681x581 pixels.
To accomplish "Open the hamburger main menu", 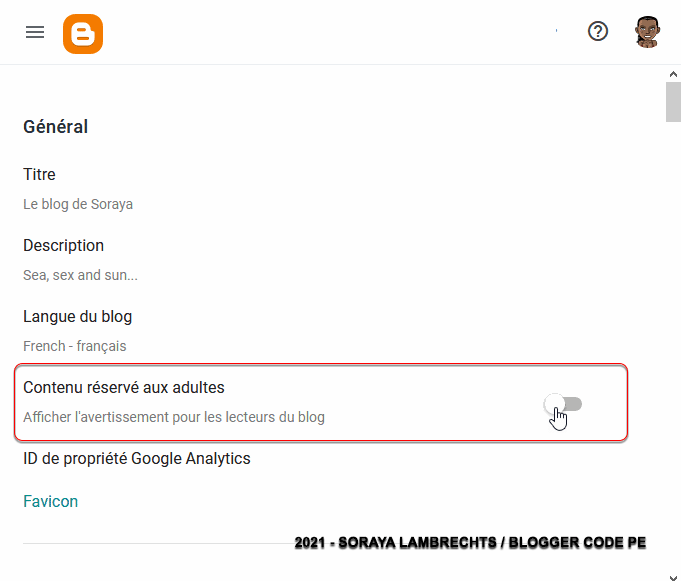I will (x=35, y=32).
